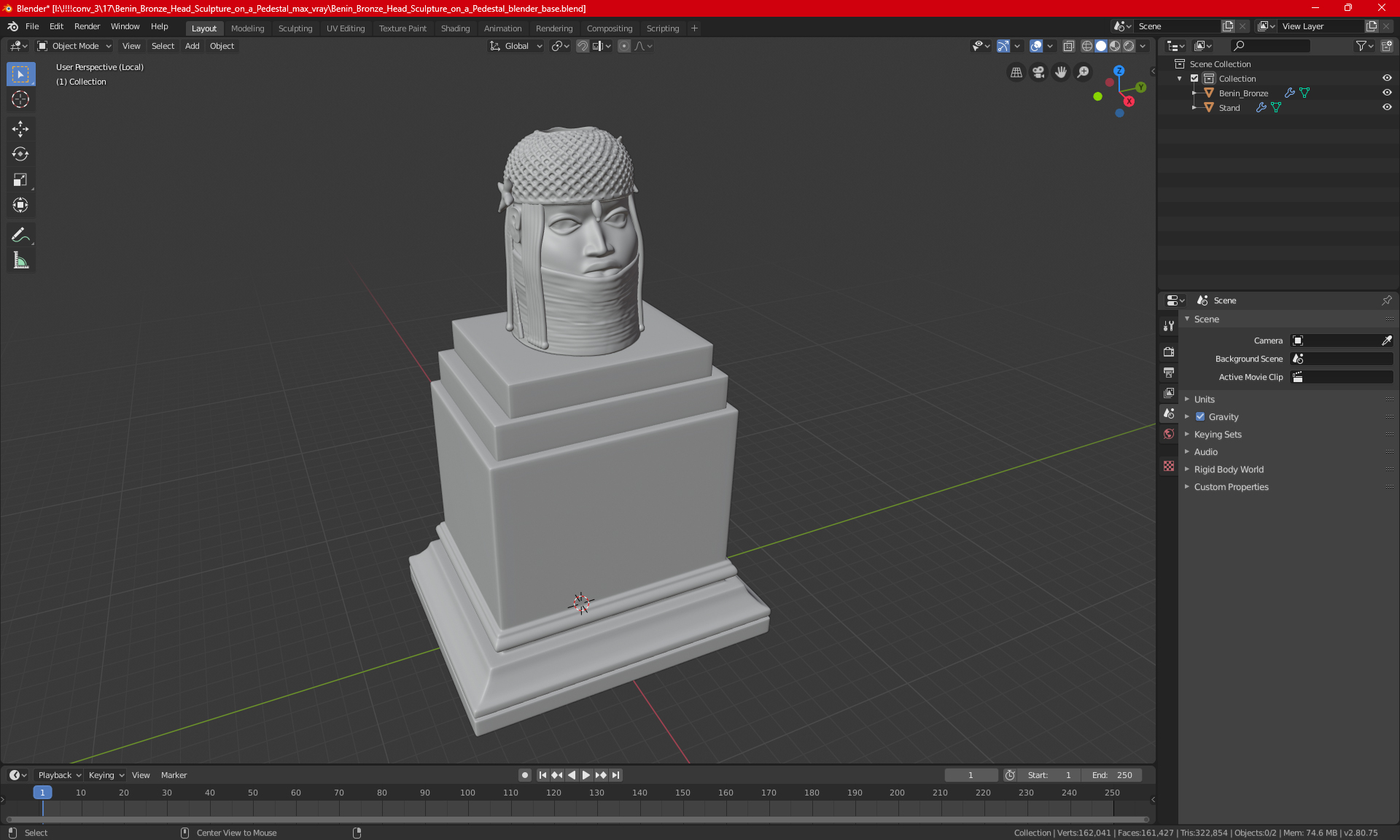1400x840 pixels.
Task: Play the animation forward
Action: point(586,775)
